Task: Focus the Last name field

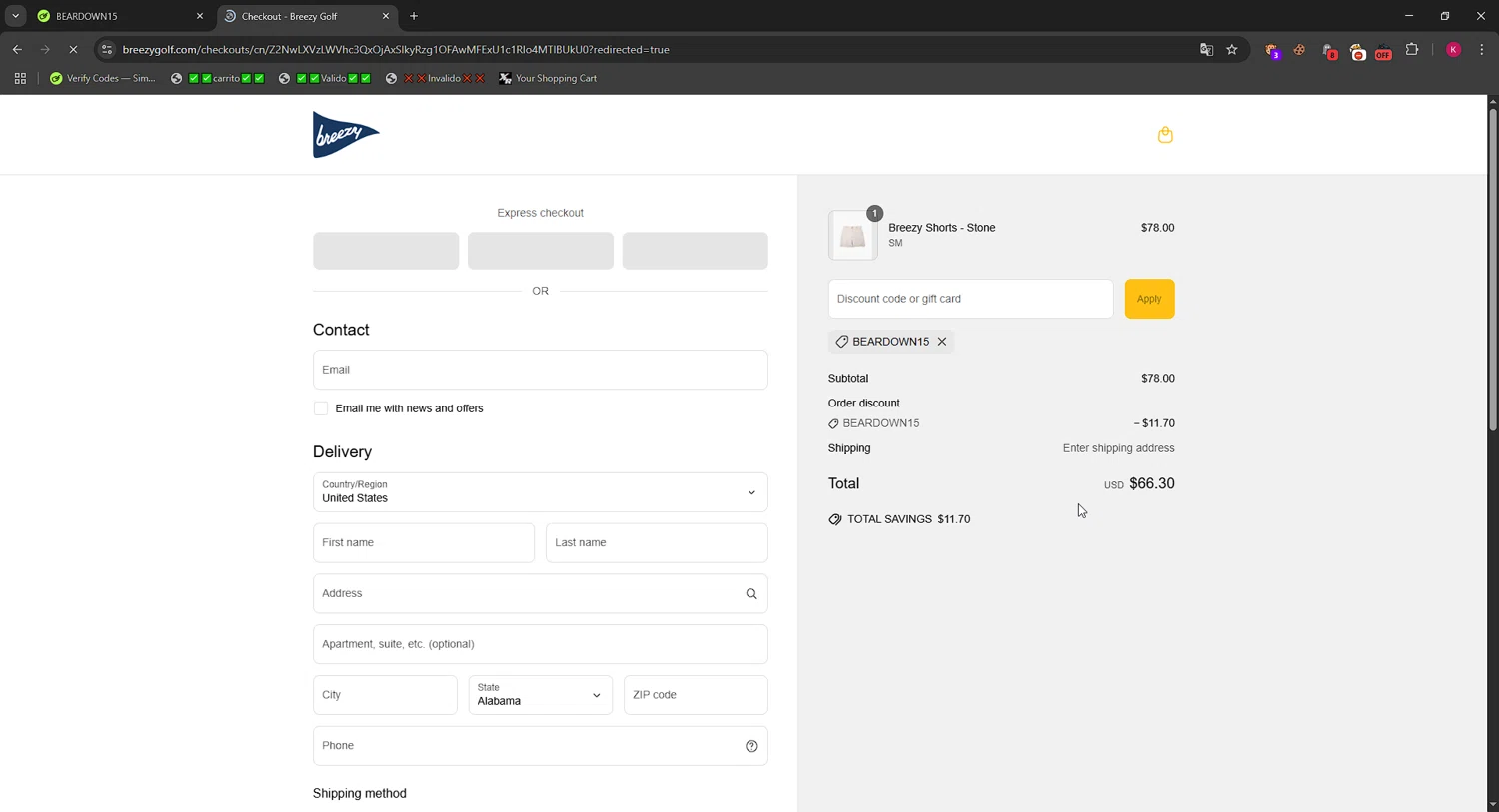Action: tap(657, 543)
